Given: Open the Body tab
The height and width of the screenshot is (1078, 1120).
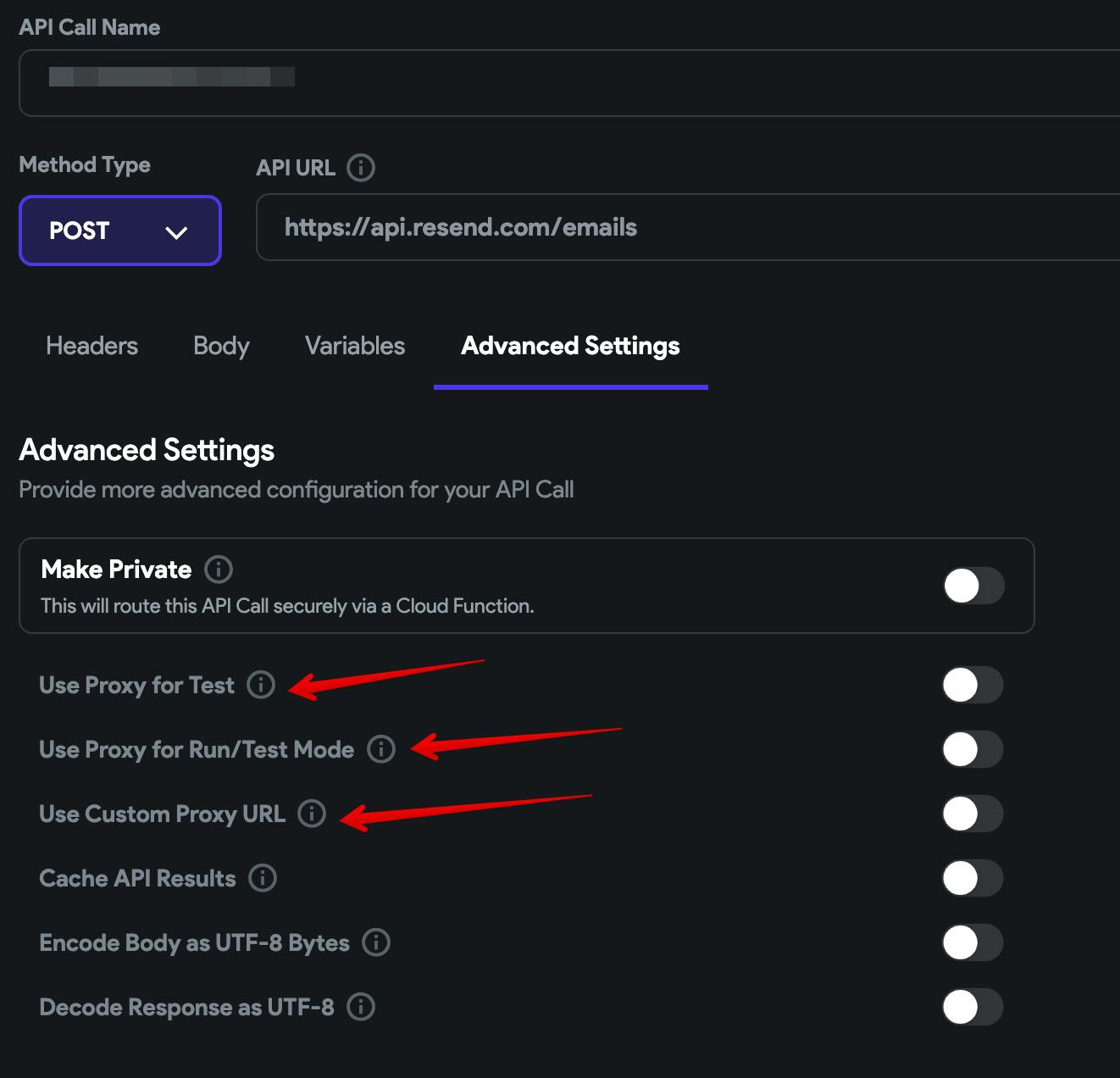Looking at the screenshot, I should tap(221, 346).
